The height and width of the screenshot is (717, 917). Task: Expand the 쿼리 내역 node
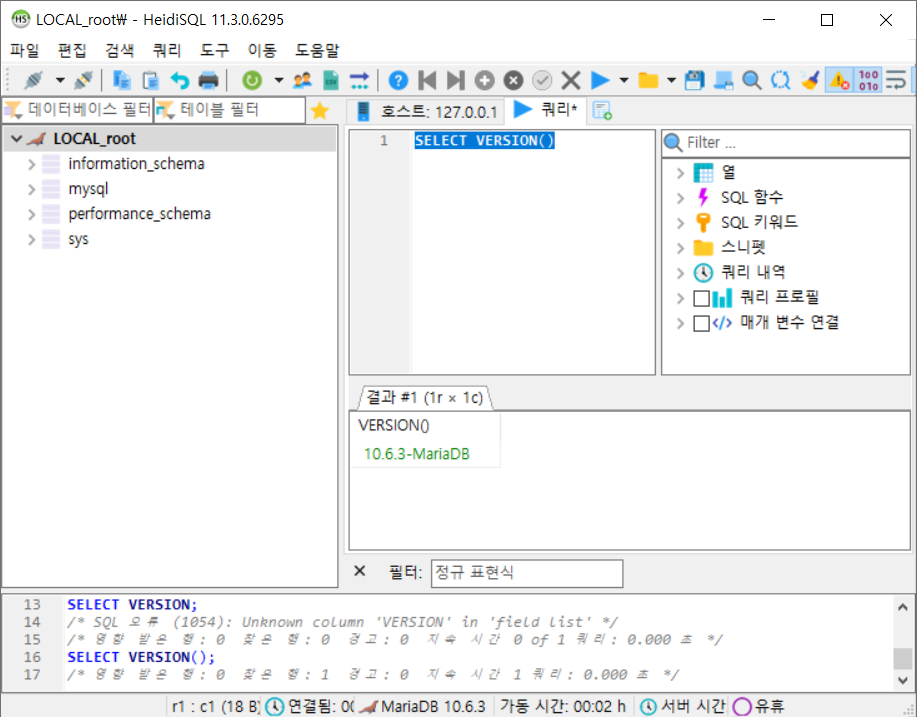(x=680, y=273)
